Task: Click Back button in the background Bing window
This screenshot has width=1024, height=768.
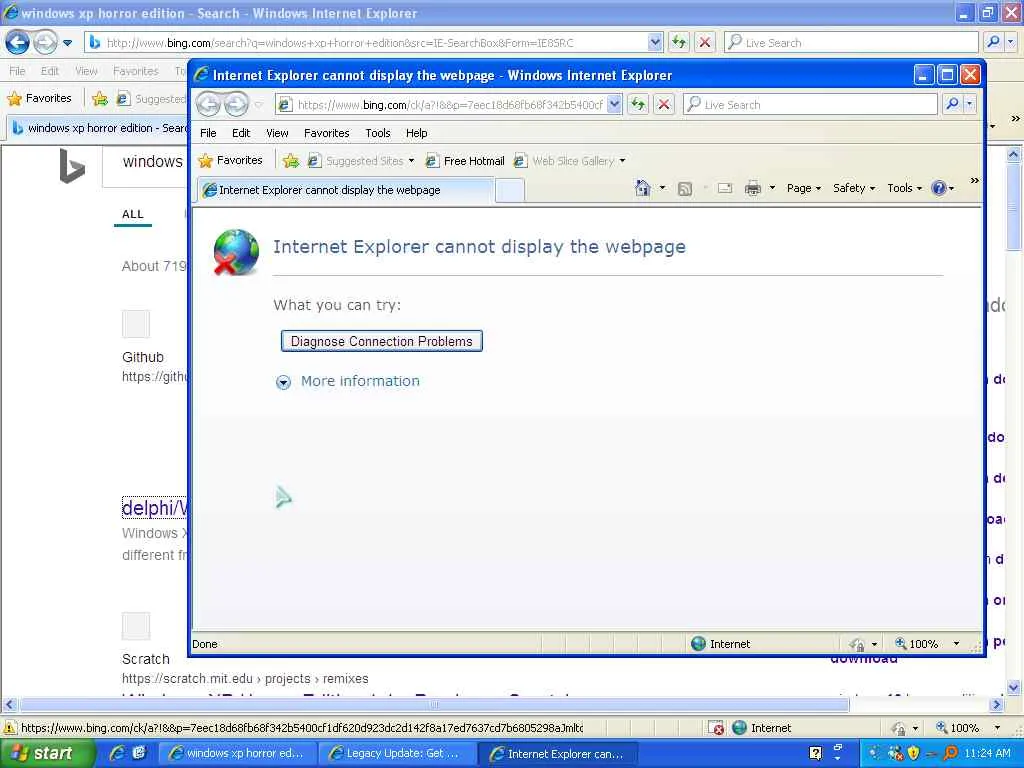Action: click(18, 42)
